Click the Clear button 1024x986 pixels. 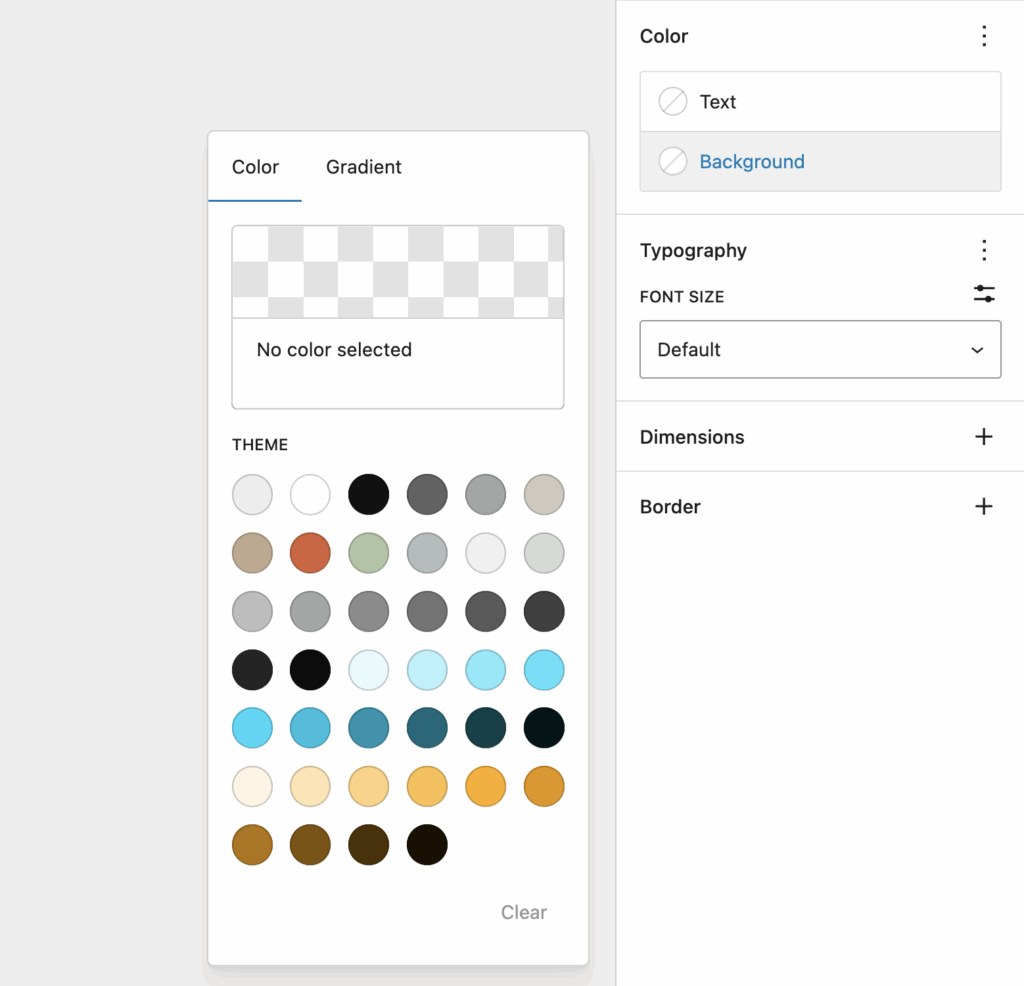523,912
